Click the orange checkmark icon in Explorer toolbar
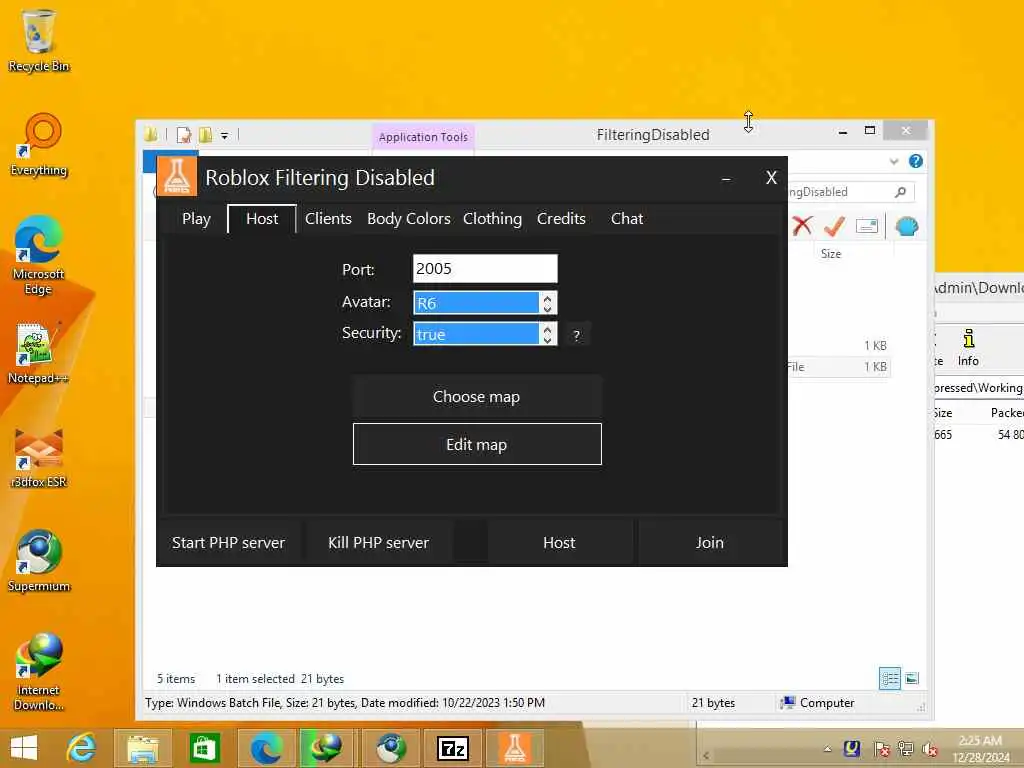The image size is (1024, 768). click(835, 226)
